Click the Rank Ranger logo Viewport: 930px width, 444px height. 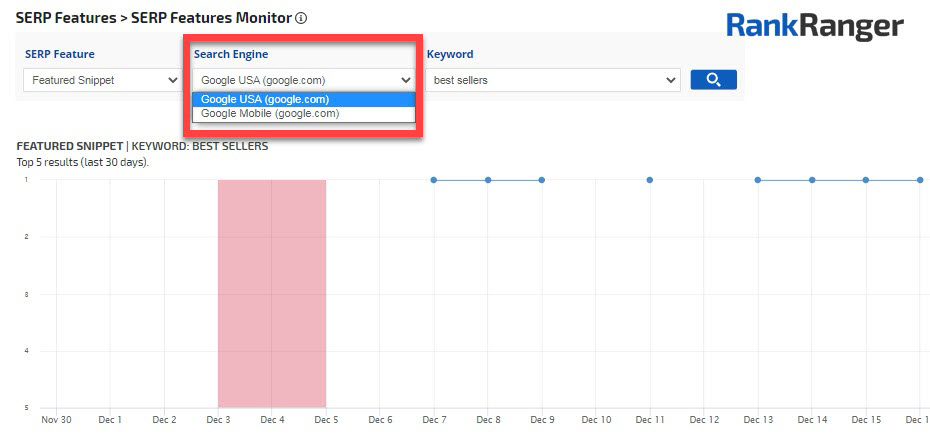[x=814, y=27]
